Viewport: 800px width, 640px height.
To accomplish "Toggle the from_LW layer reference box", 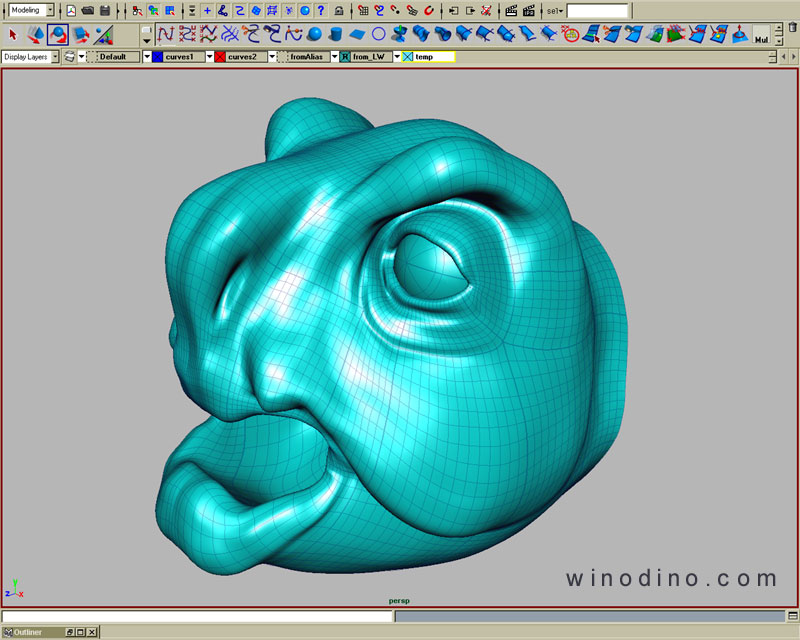I will [345, 57].
